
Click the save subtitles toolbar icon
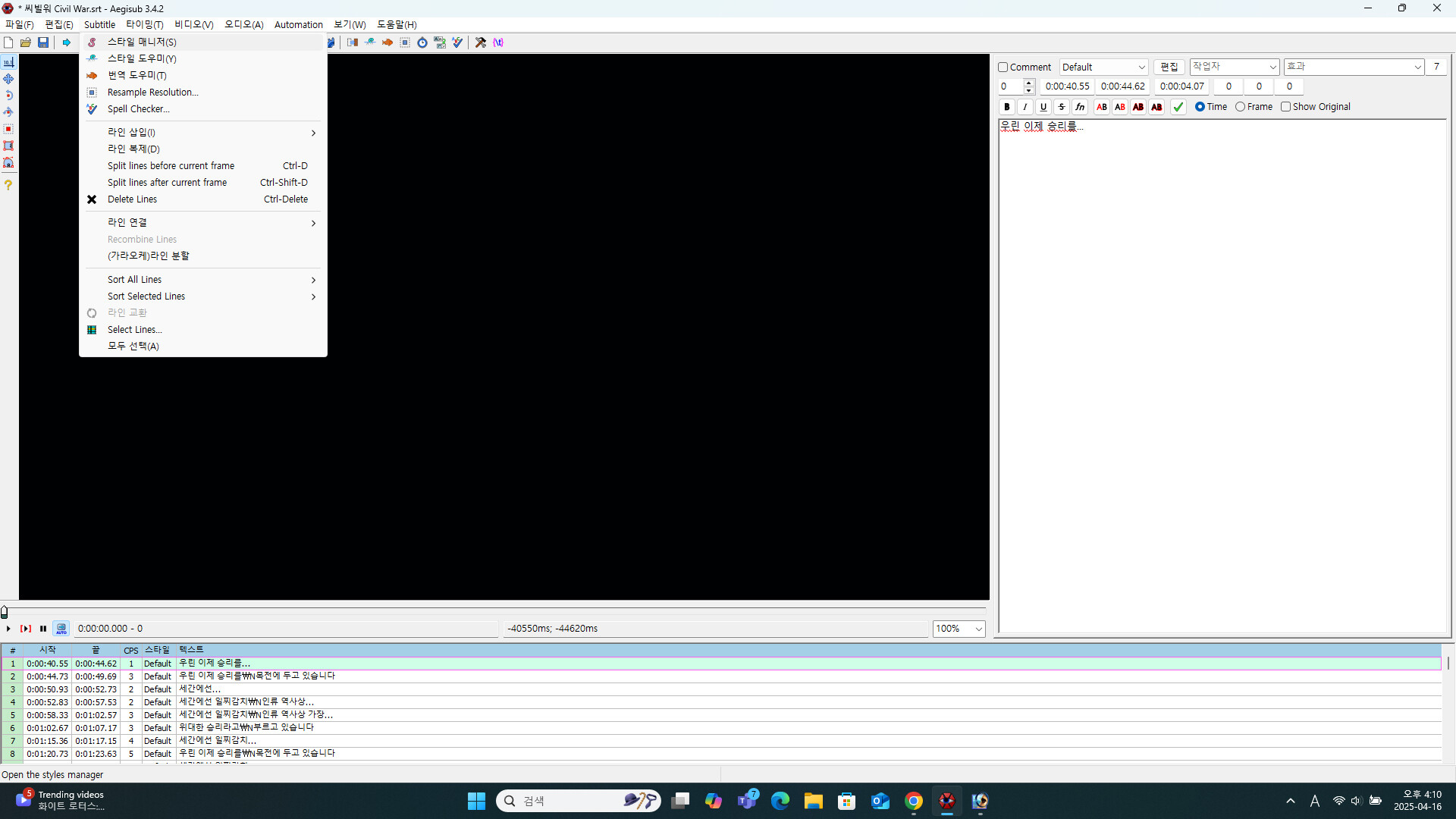(x=43, y=42)
